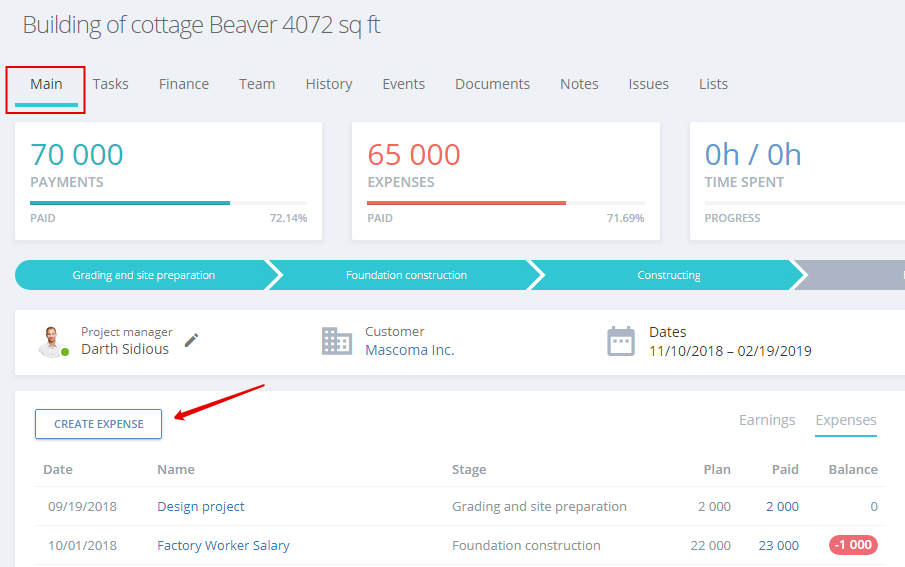Click the -1 000 balance badge
905x567 pixels.
(x=853, y=544)
